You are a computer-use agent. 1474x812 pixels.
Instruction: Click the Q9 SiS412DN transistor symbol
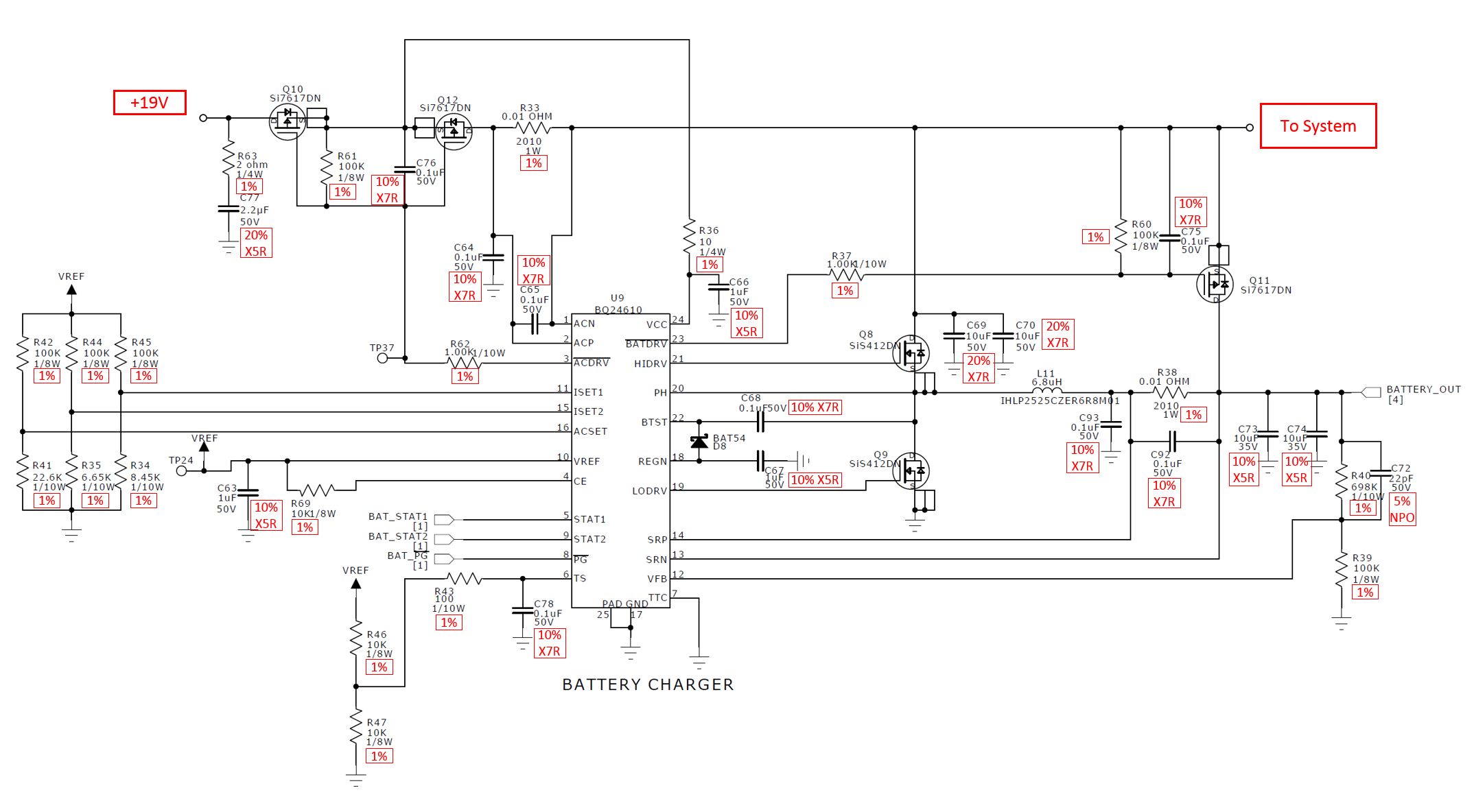tap(911, 471)
